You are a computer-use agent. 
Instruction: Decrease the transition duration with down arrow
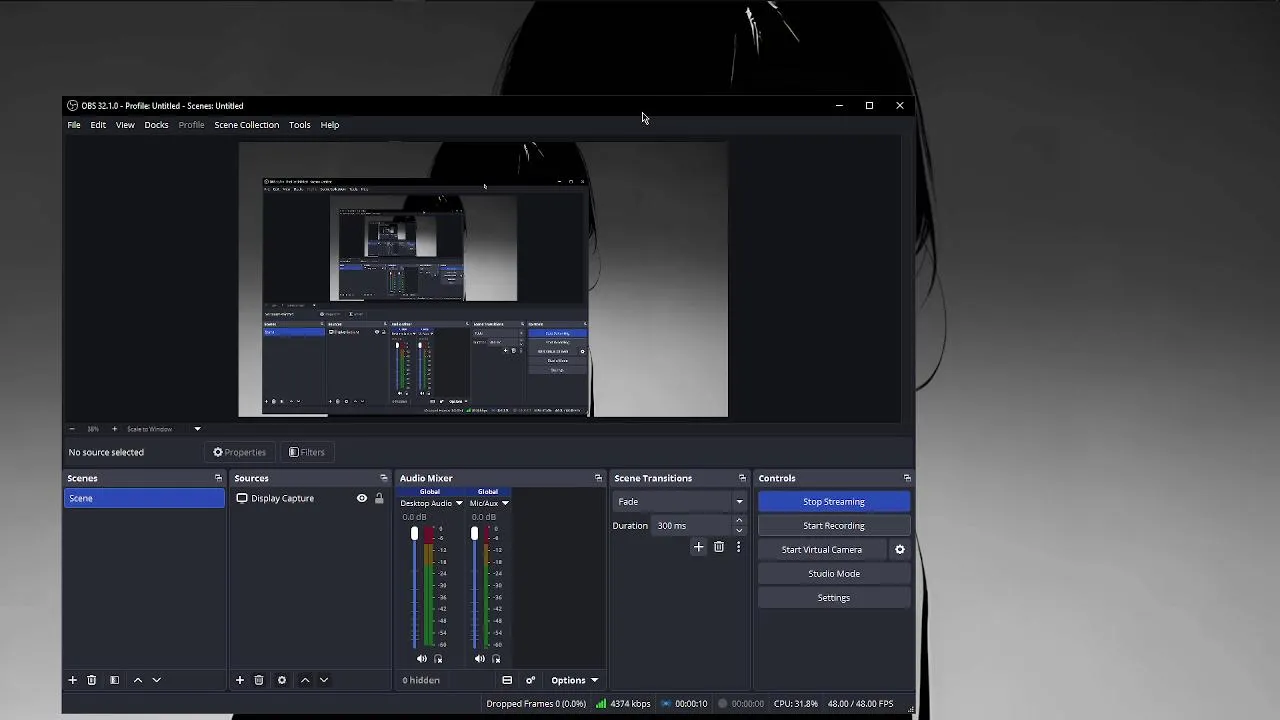click(x=739, y=530)
